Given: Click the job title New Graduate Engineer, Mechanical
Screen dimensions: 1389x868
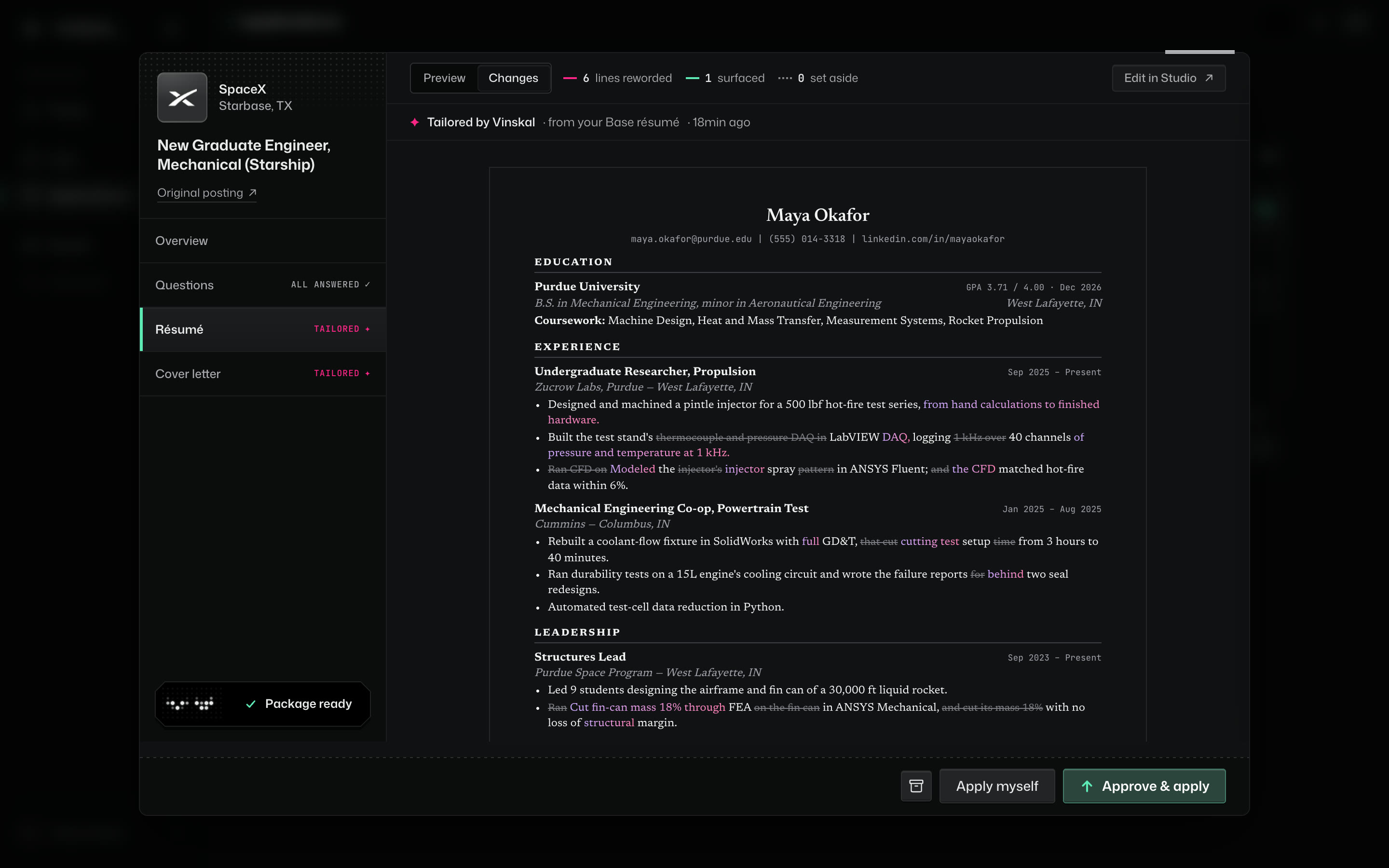Looking at the screenshot, I should (244, 155).
